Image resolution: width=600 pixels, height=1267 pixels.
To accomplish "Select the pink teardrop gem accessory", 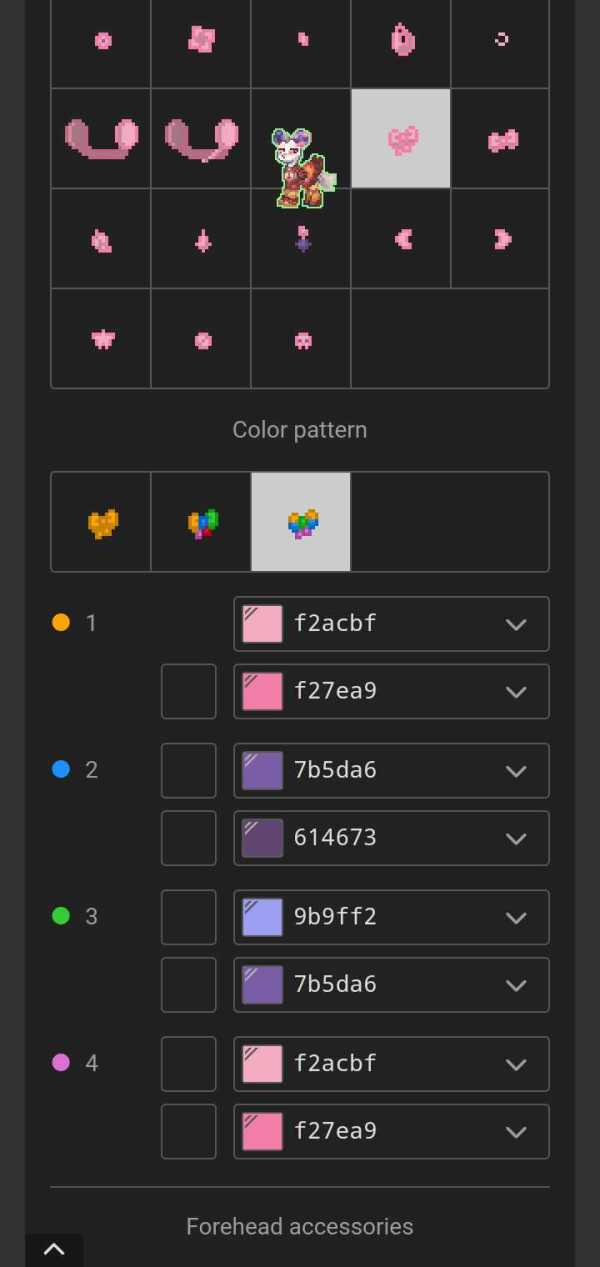I will pyautogui.click(x=401, y=40).
